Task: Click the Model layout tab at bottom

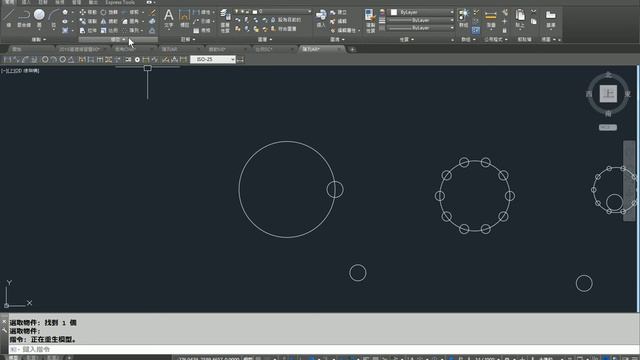Action: click(x=13, y=358)
